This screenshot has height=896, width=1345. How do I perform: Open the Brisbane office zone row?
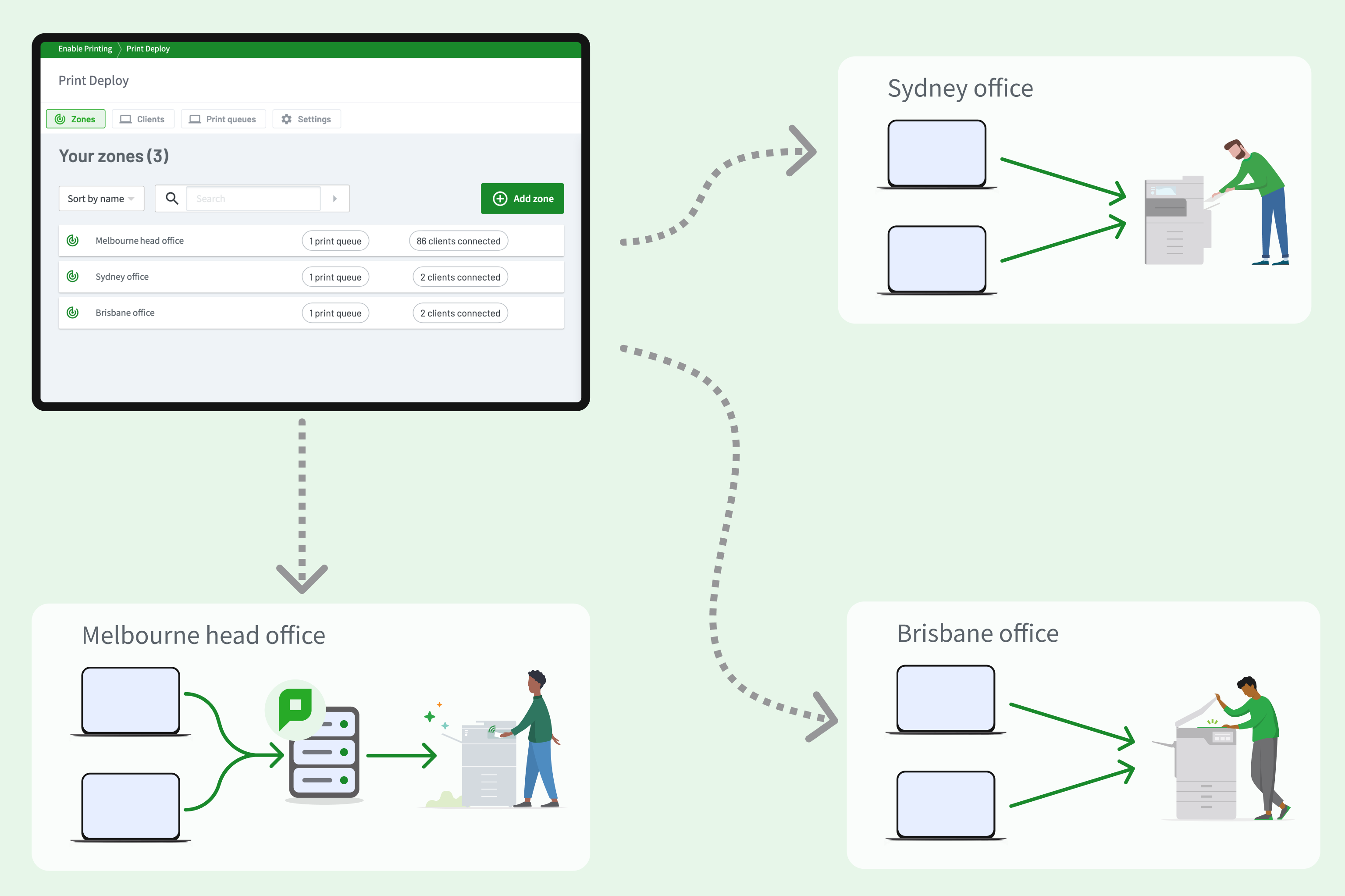(311, 313)
